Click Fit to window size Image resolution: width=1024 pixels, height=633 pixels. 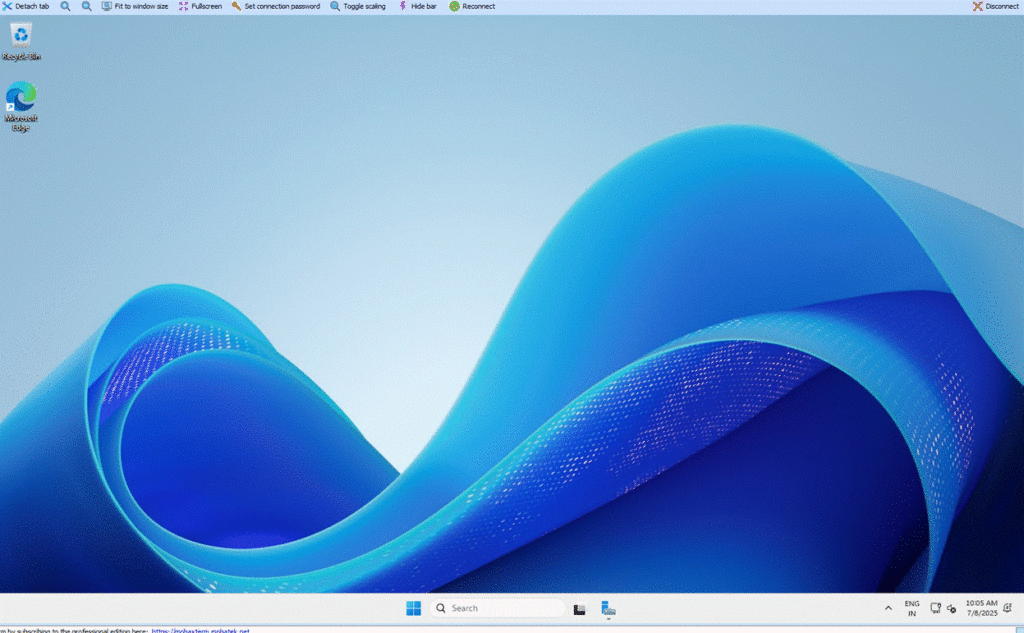134,6
